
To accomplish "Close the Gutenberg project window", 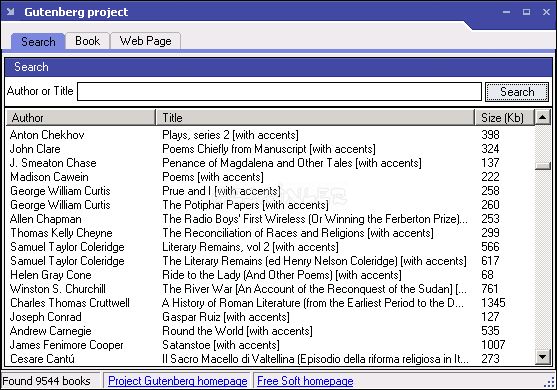I will click(546, 12).
